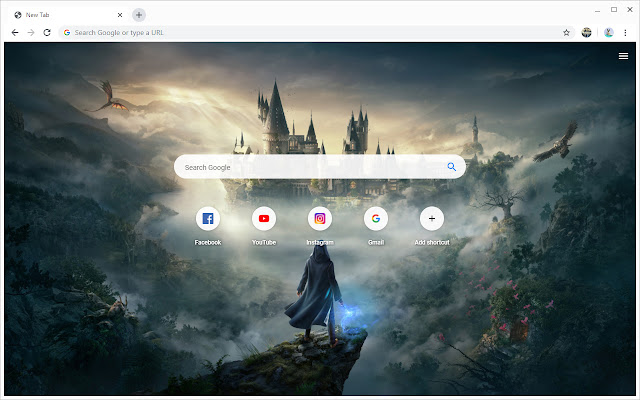Open the Facebook shortcut

pos(208,218)
